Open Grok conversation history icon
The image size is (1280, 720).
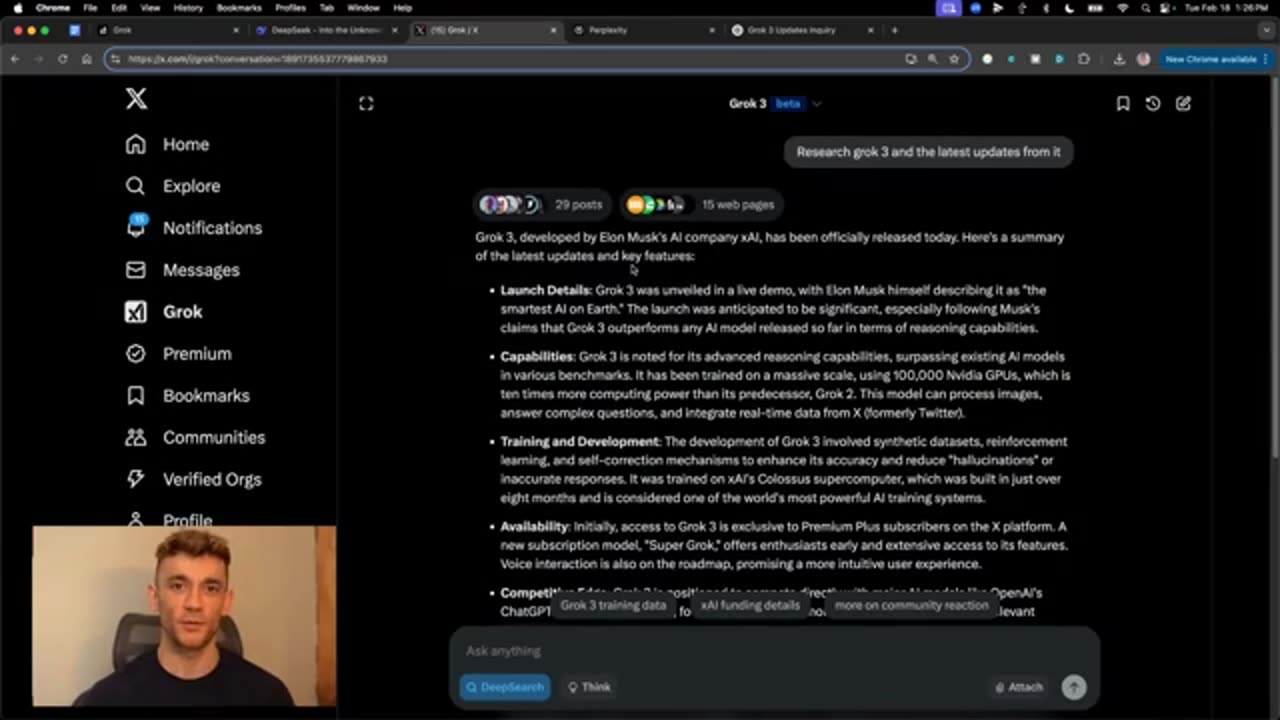[x=1153, y=103]
